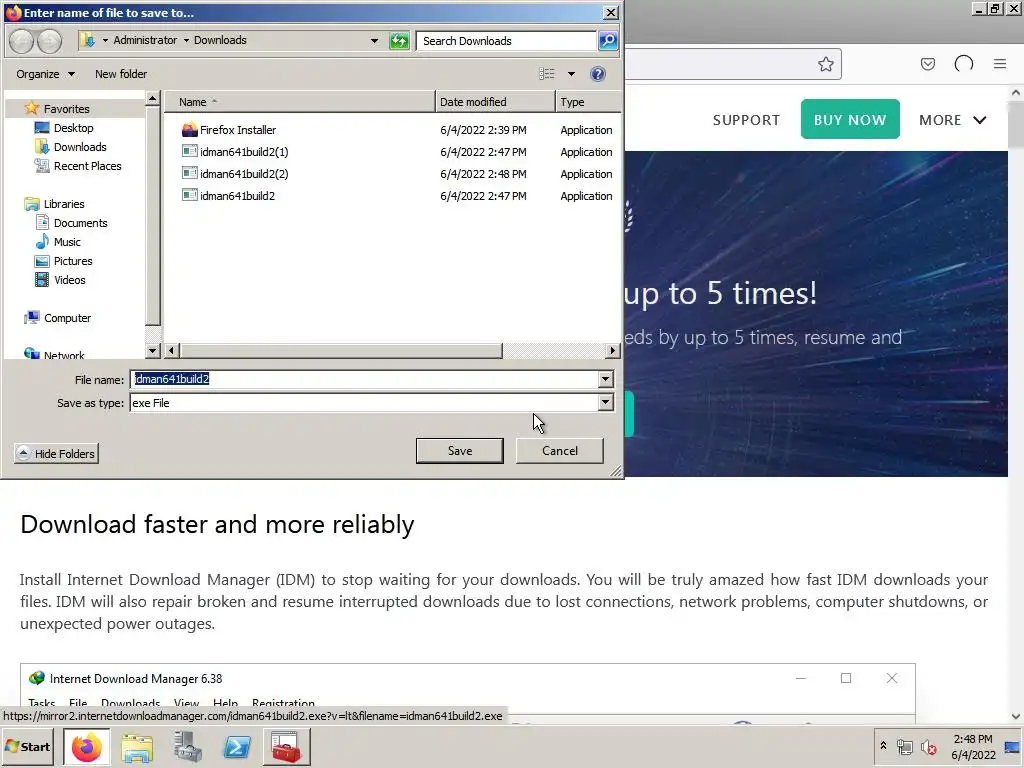Click the Search Downloads box
Viewport: 1024px width, 768px height.
tap(506, 40)
